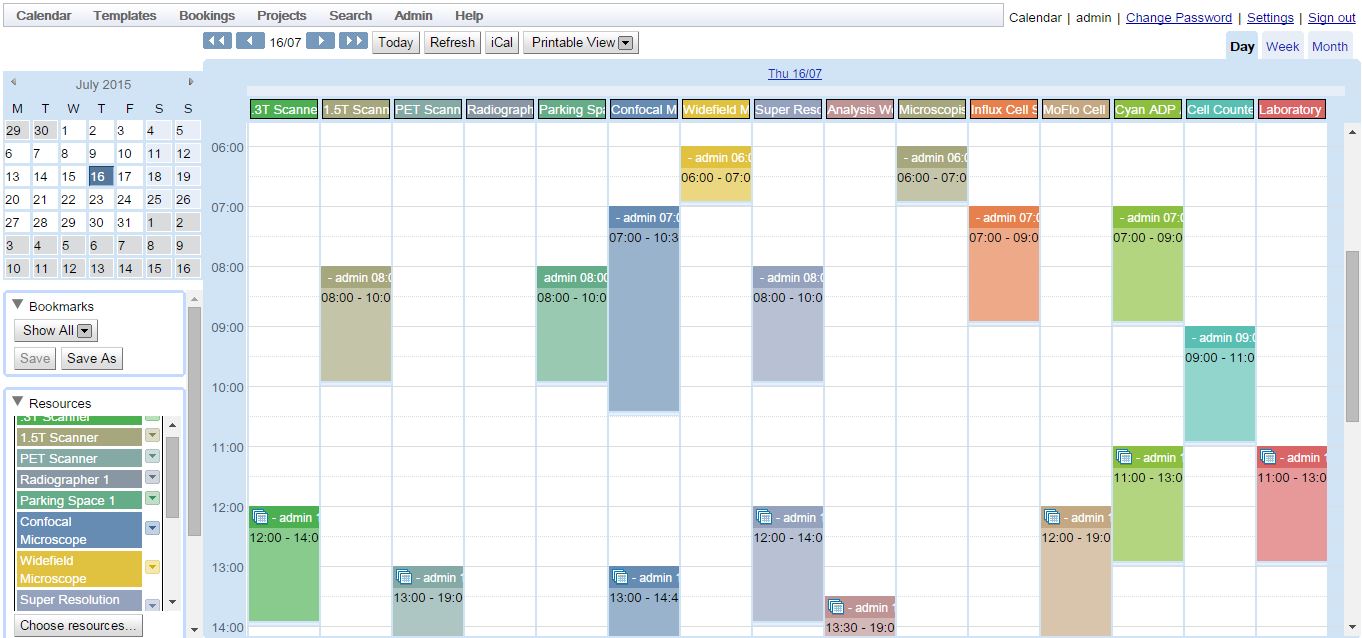Open the PET Scanner resource dropdown arrow

(152, 456)
